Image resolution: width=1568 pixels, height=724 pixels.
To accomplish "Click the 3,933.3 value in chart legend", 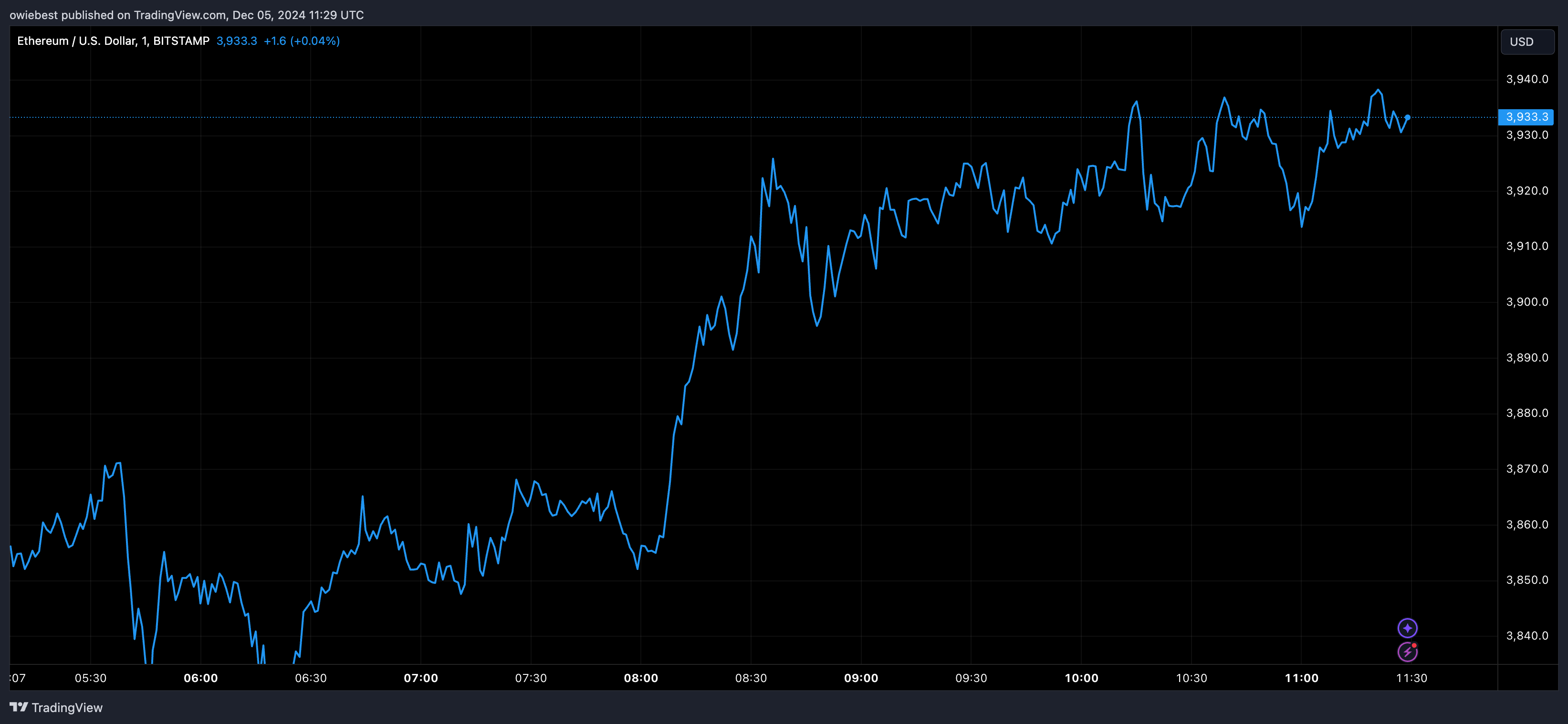I will pos(237,41).
